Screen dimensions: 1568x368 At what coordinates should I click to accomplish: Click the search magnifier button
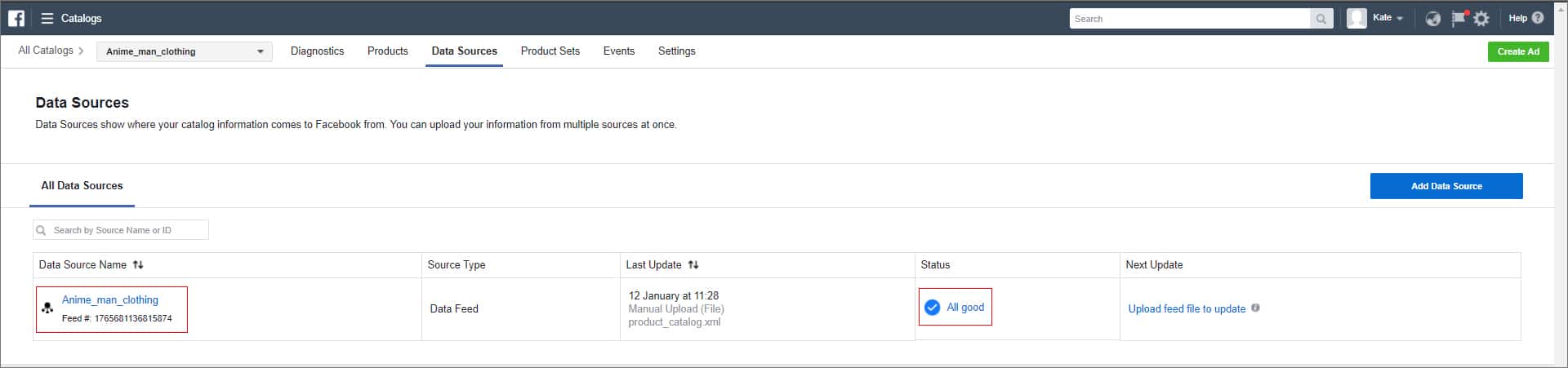[1321, 19]
